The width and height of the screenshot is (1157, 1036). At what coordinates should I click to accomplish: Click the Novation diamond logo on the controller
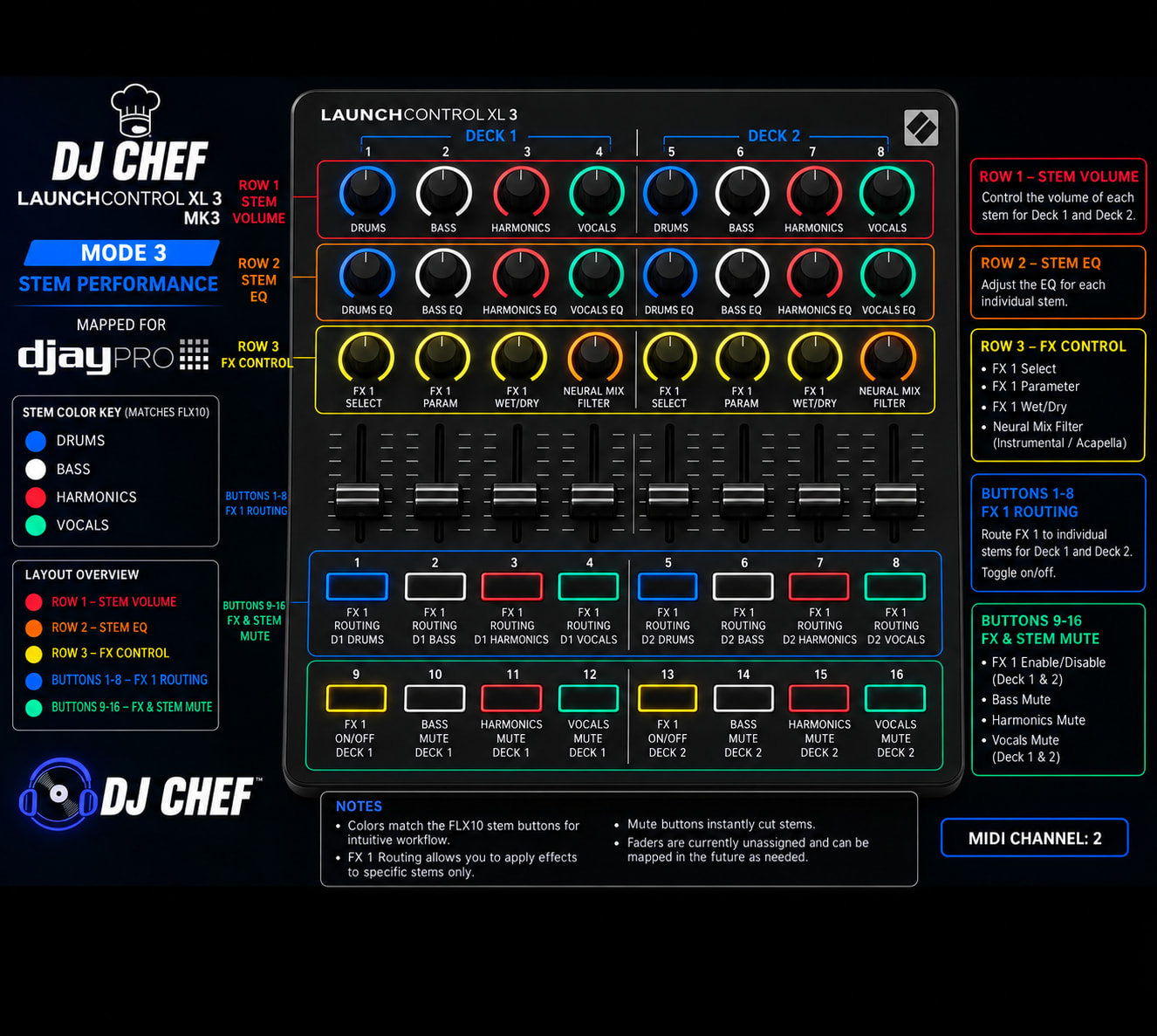tap(921, 127)
